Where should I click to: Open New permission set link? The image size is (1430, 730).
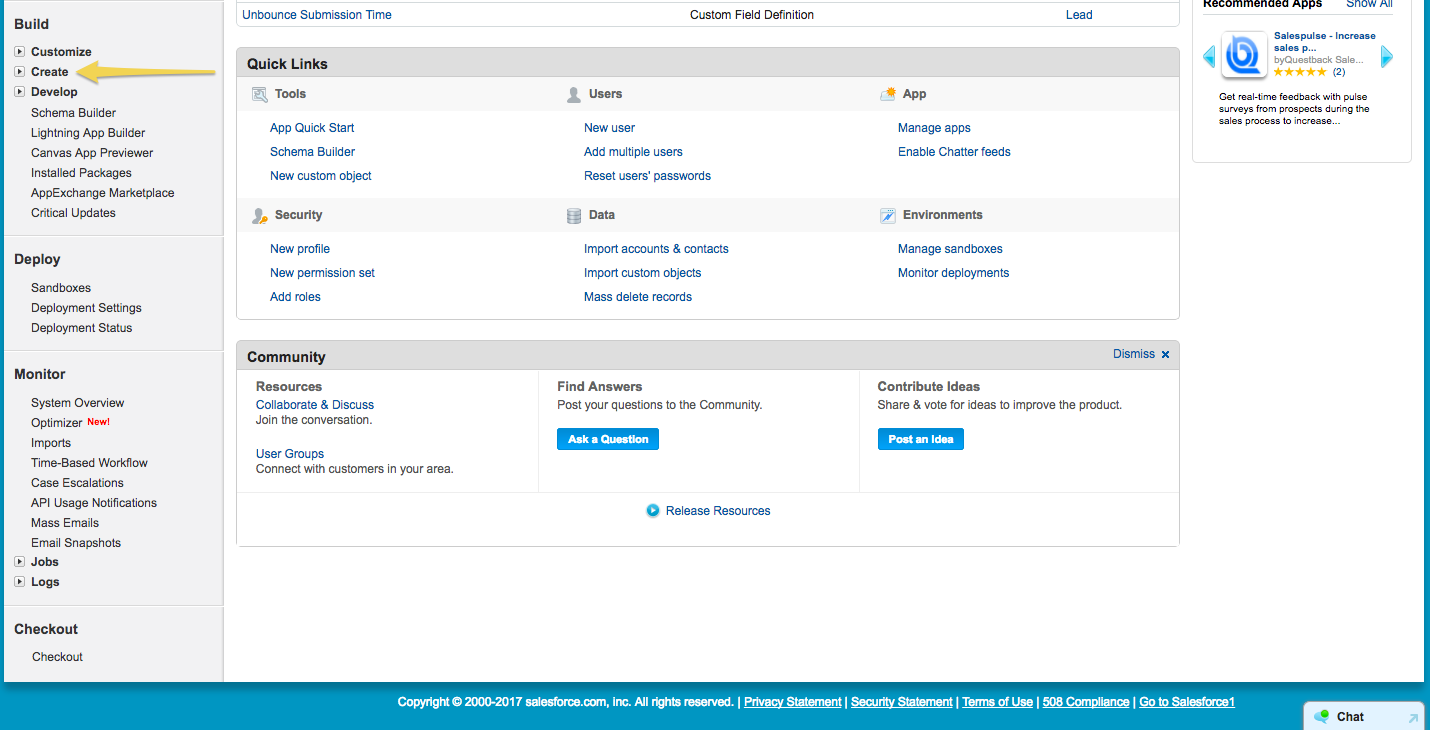322,273
